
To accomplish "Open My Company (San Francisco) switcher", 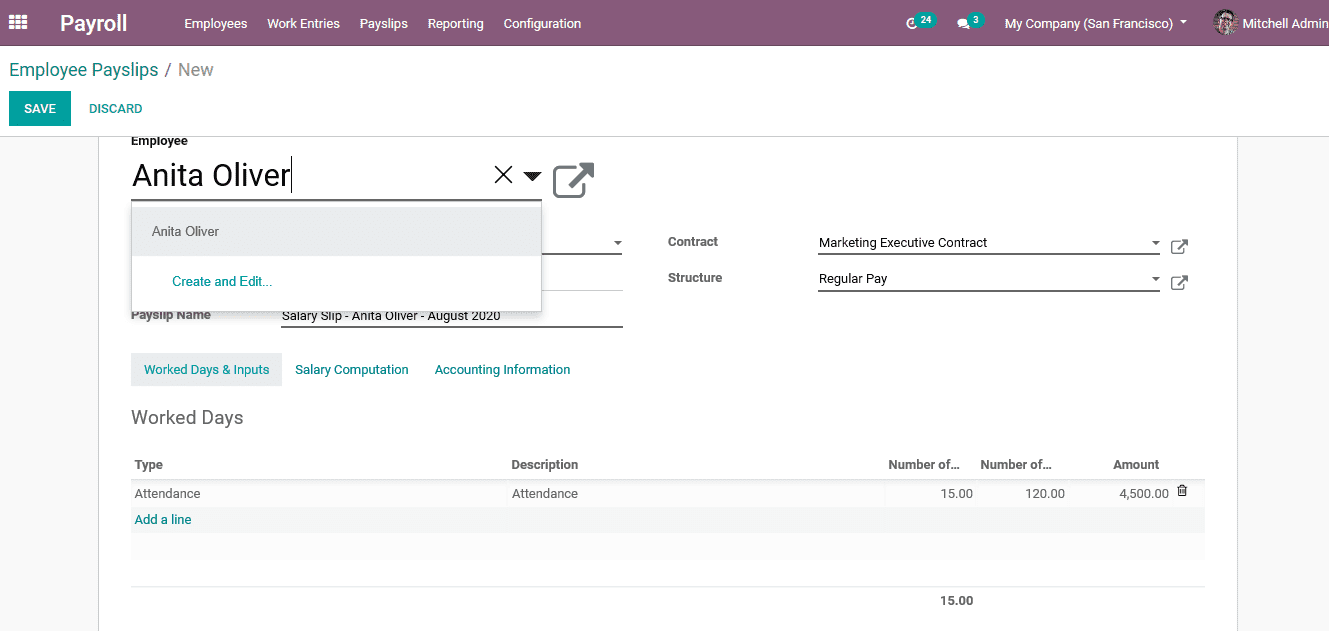I will tap(1095, 23).
